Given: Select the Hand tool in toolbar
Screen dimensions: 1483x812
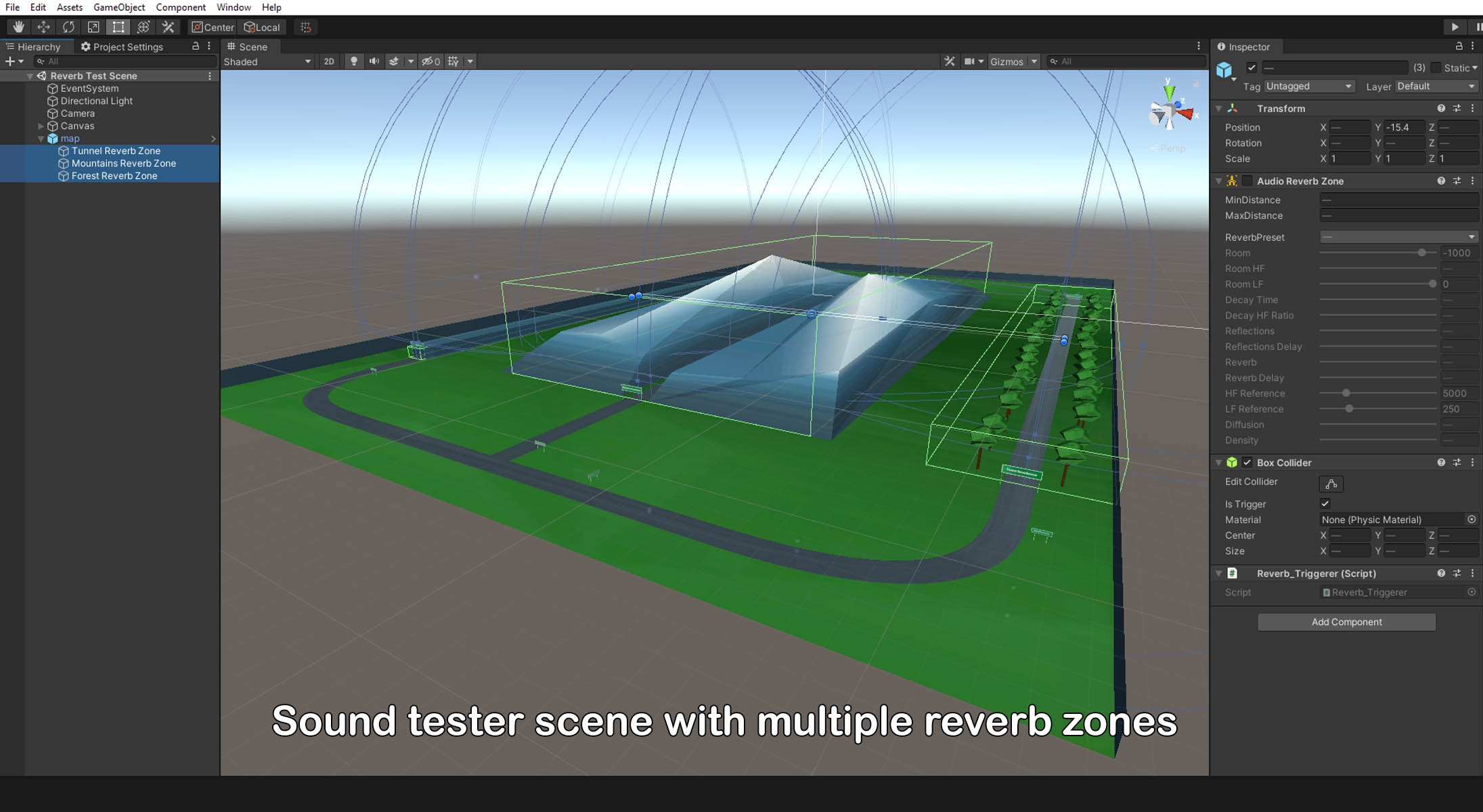Looking at the screenshot, I should pos(18,27).
